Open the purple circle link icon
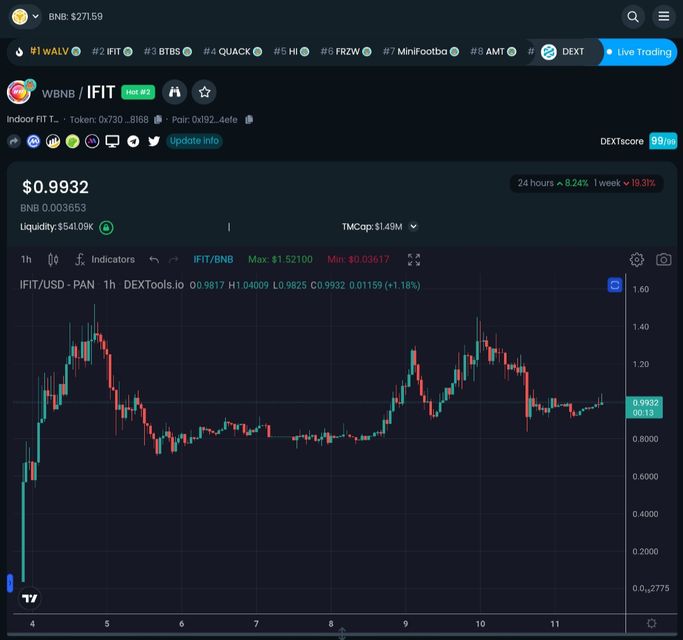This screenshot has width=683, height=640. 92,141
